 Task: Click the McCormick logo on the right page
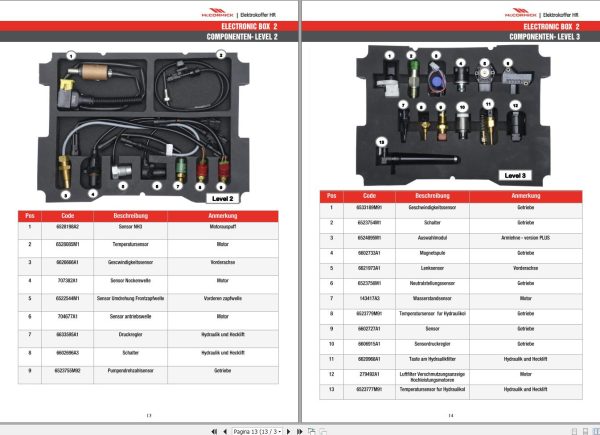pos(520,13)
